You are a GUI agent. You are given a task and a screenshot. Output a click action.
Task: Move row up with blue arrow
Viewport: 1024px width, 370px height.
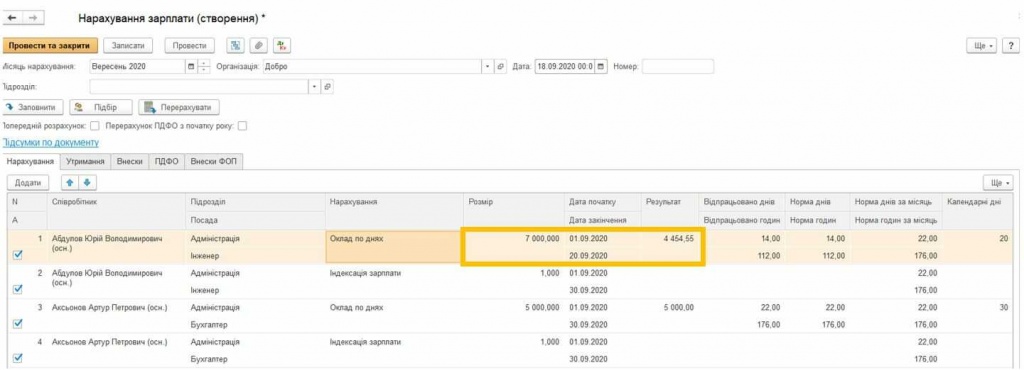pos(70,182)
